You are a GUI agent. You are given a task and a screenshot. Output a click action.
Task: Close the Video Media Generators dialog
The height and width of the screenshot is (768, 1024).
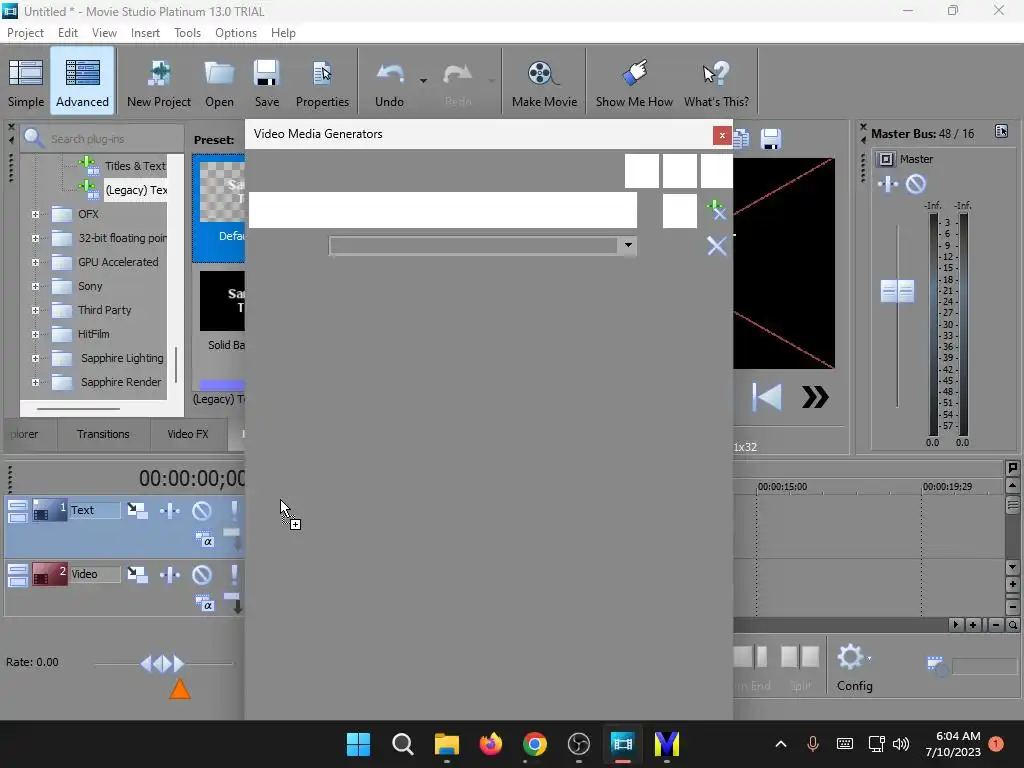722,135
